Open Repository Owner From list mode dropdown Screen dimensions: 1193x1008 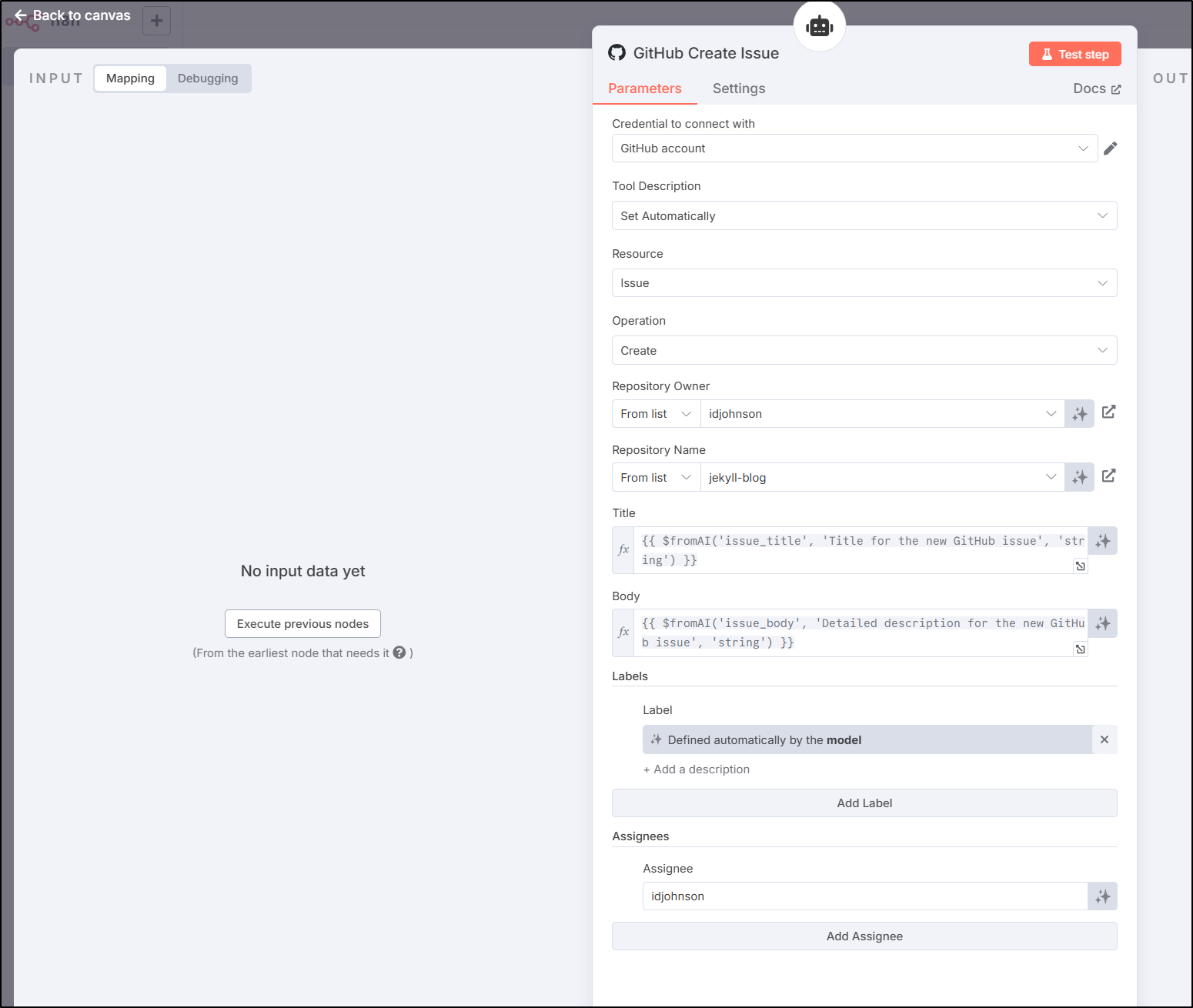pyautogui.click(x=657, y=414)
